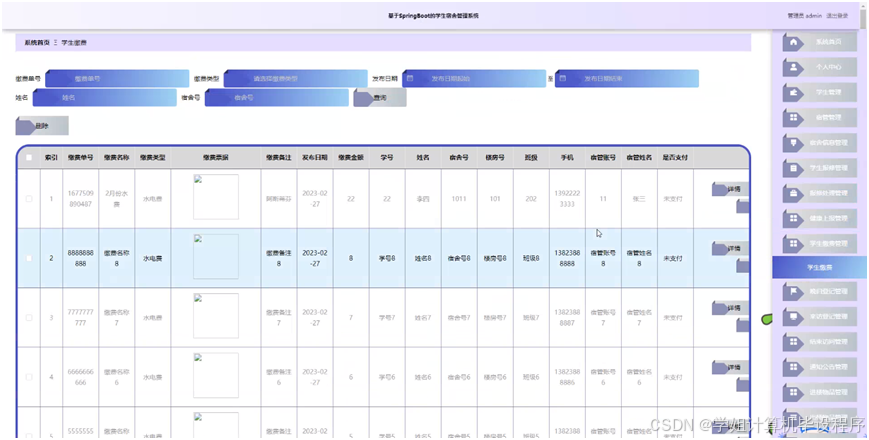
Task: Tick the select-all checkbox in table header
Action: 29,157
